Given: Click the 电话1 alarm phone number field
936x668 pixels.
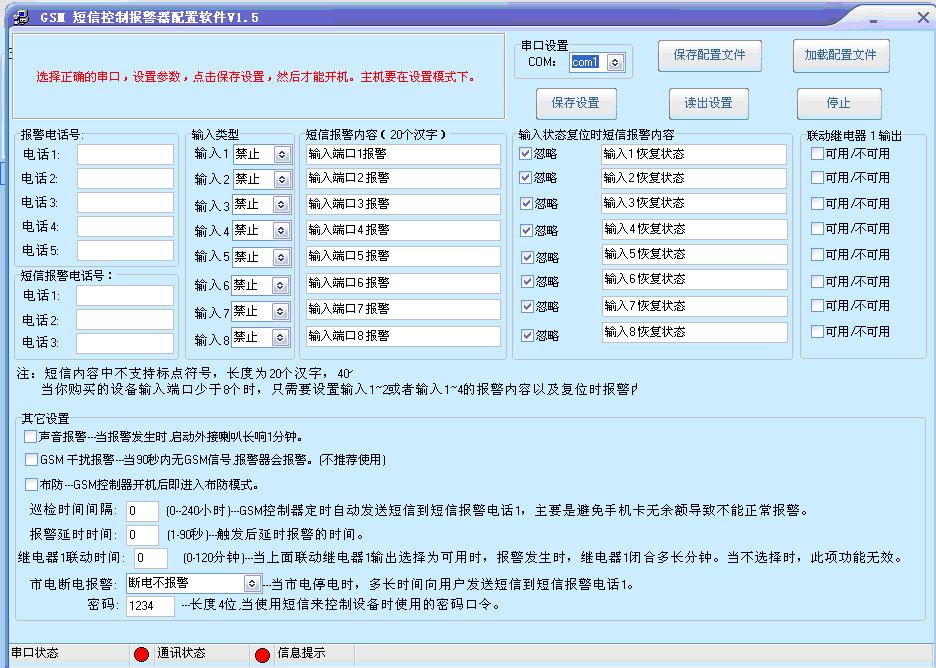Looking at the screenshot, I should point(125,155).
